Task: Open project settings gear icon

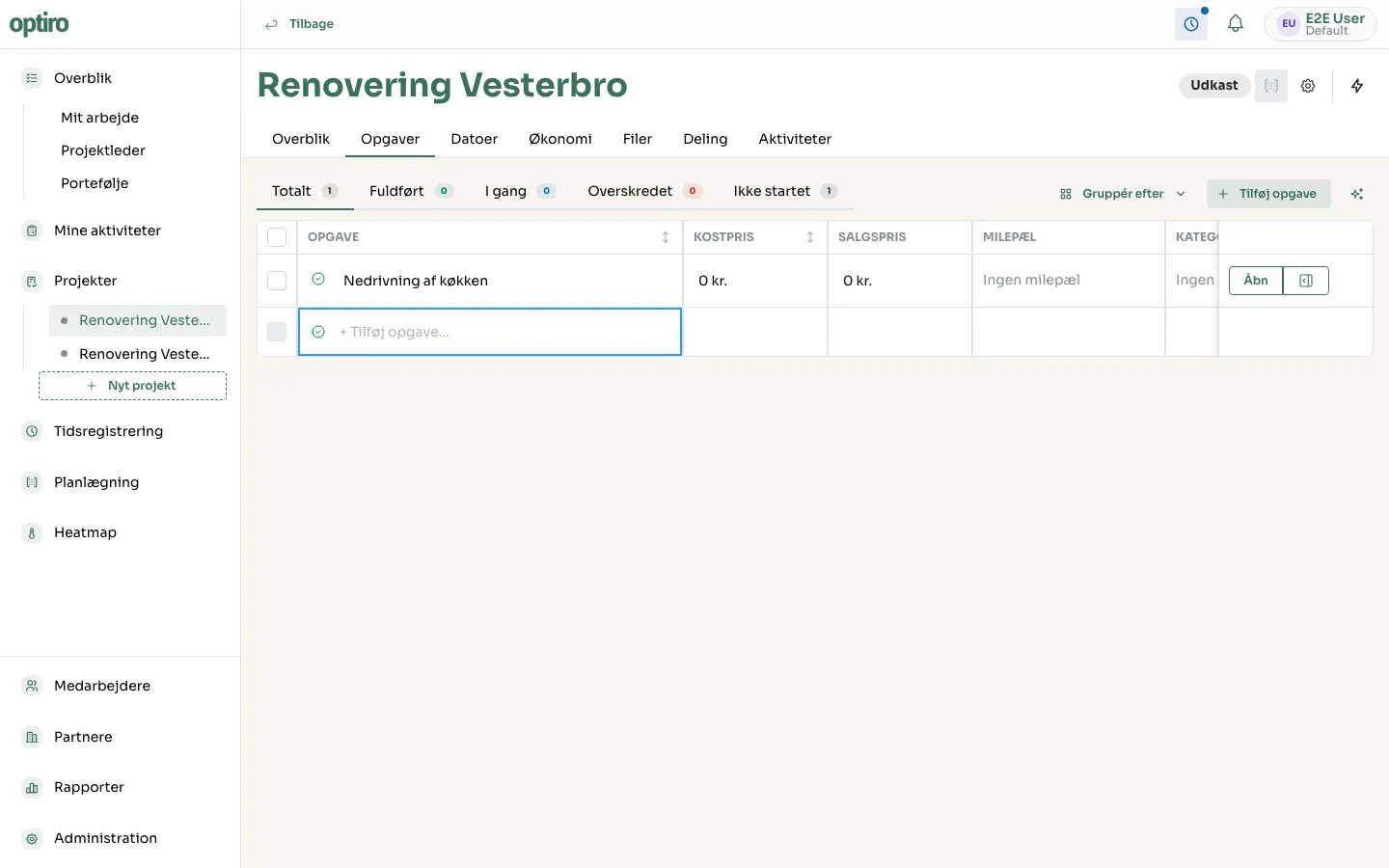Action: coord(1308,86)
